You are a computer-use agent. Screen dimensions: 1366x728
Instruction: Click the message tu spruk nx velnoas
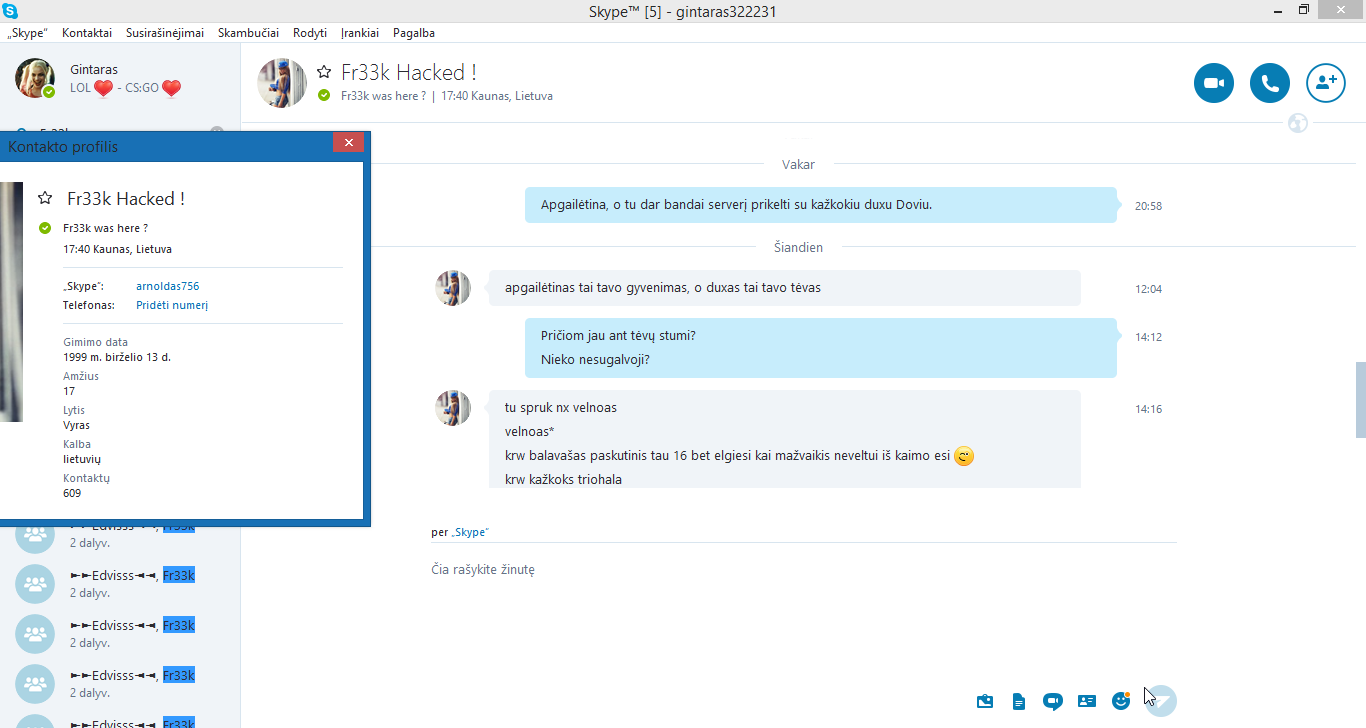pos(561,408)
